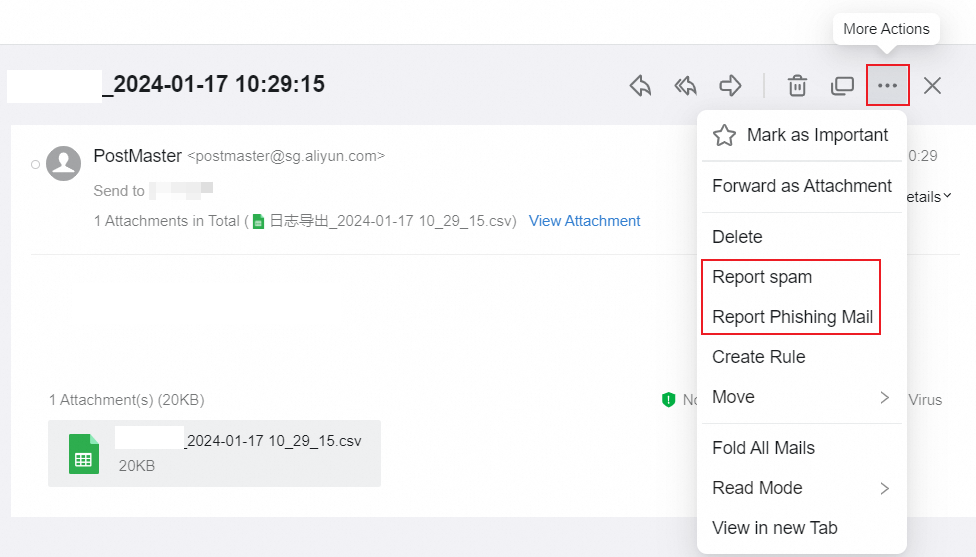Open the Move submenu
The width and height of the screenshot is (976, 557).
[x=802, y=397]
